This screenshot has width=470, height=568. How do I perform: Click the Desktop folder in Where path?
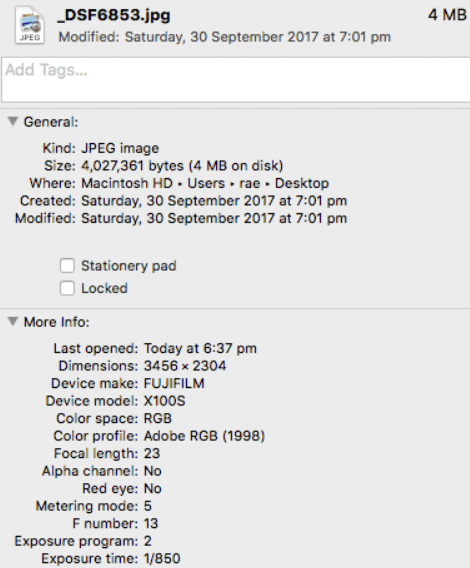302,183
